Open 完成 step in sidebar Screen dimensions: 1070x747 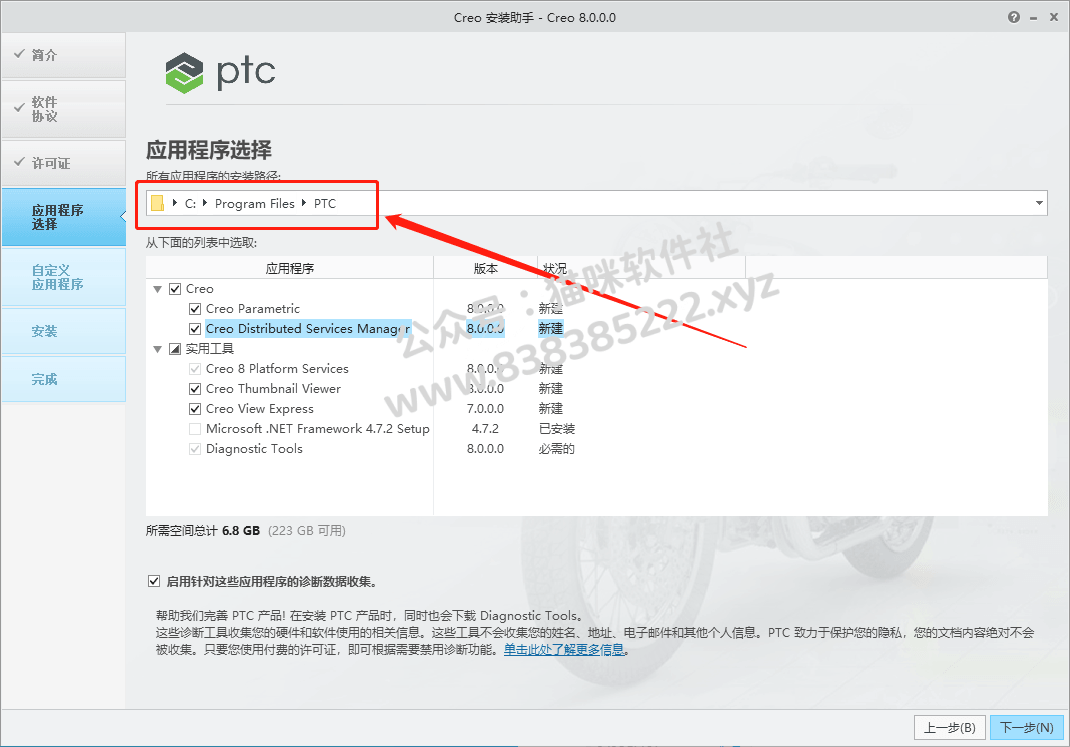click(x=63, y=379)
